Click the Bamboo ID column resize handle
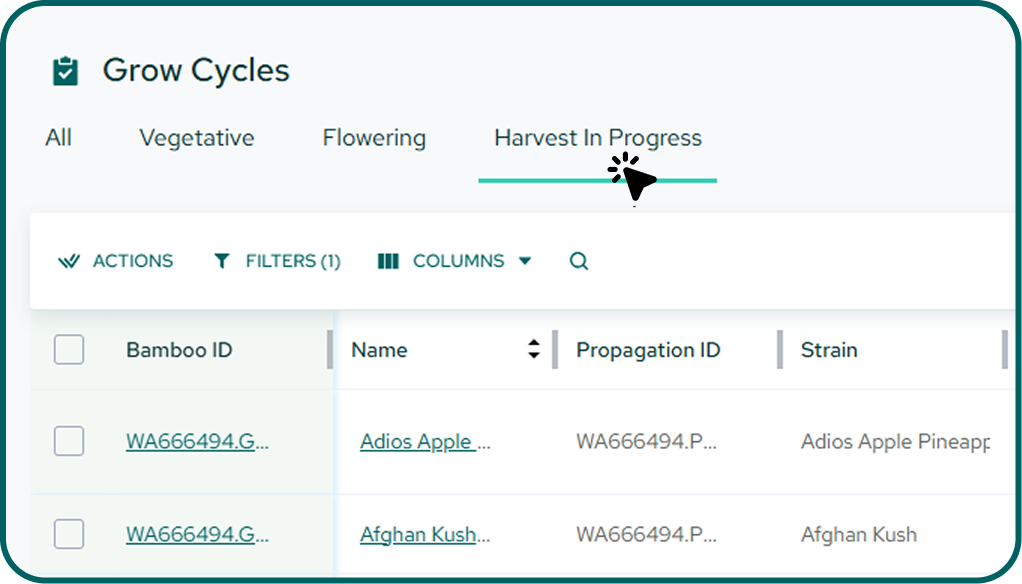Screen dimensions: 1022x584 click(330, 350)
